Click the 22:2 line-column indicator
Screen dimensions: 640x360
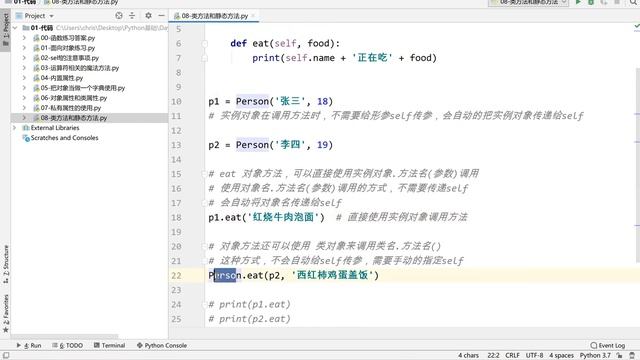(493, 356)
